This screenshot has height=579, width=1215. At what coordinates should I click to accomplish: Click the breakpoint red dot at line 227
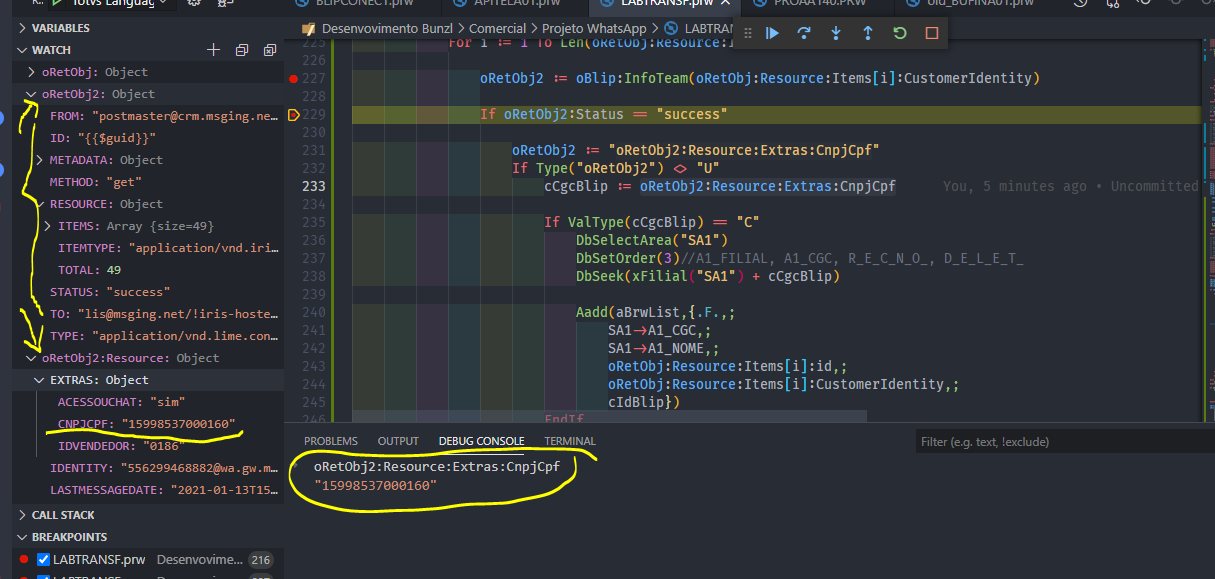(293, 78)
